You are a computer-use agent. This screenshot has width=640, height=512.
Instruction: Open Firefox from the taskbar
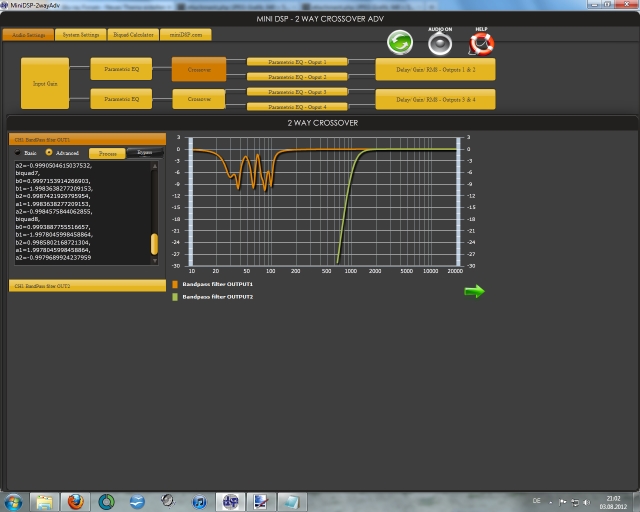75,502
